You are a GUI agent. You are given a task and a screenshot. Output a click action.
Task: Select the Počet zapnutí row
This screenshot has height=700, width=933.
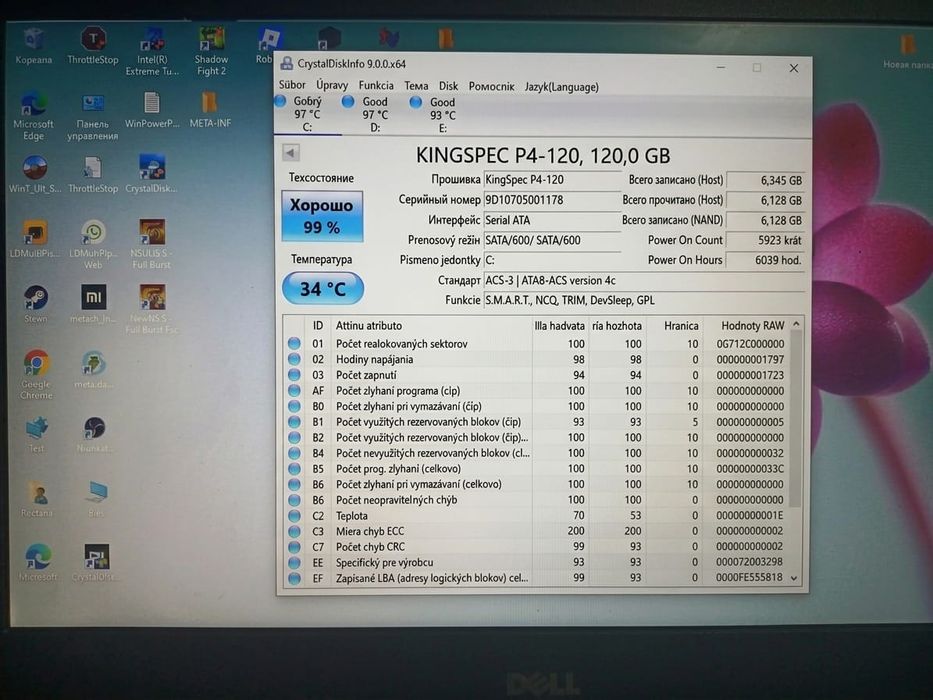538,375
